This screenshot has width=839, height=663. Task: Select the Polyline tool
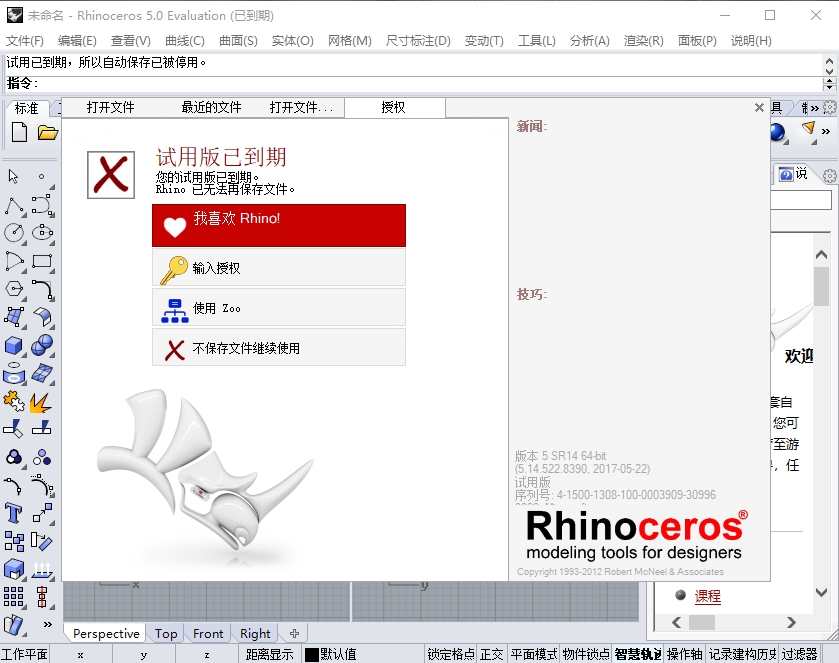[14, 206]
